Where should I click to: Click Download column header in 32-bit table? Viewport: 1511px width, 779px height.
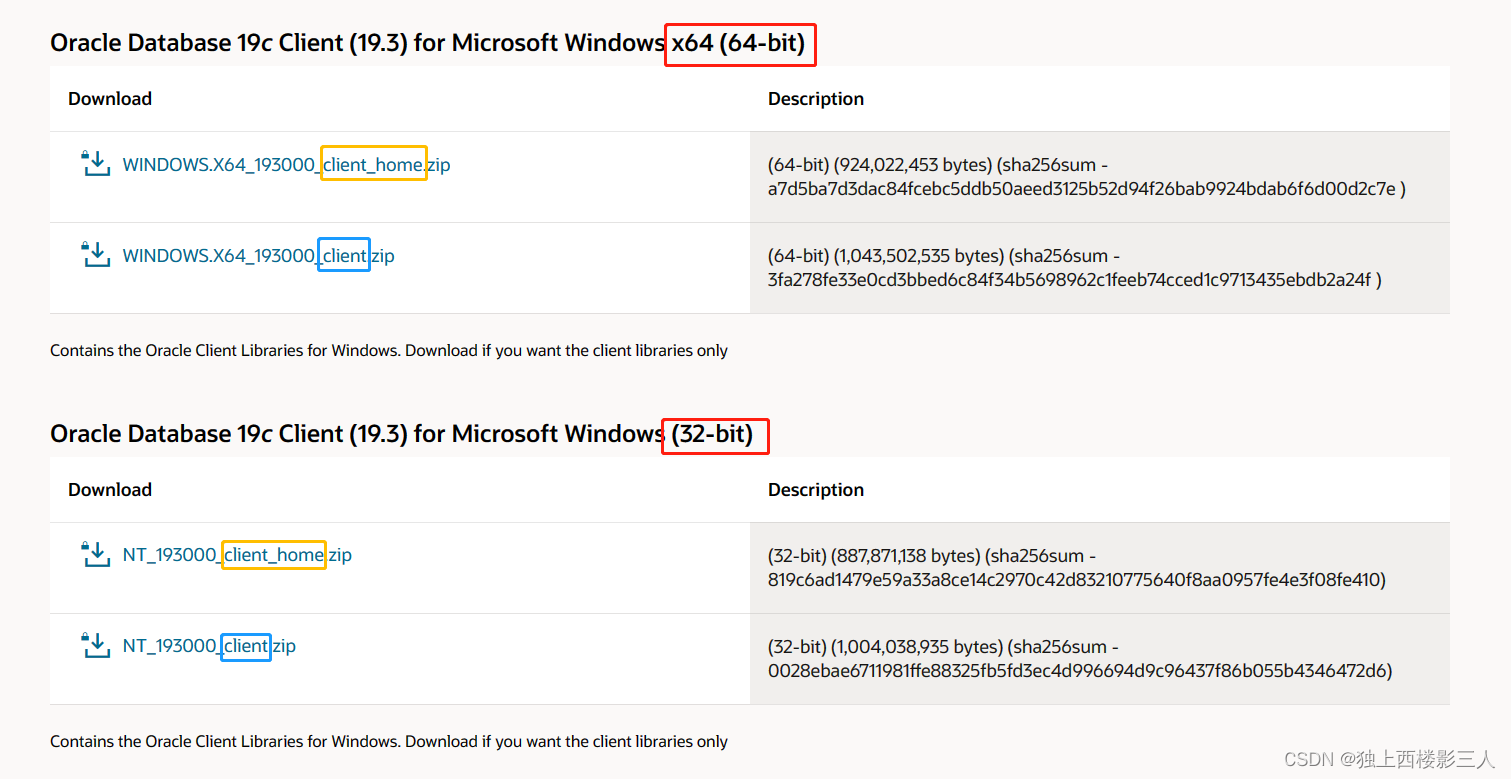point(110,490)
